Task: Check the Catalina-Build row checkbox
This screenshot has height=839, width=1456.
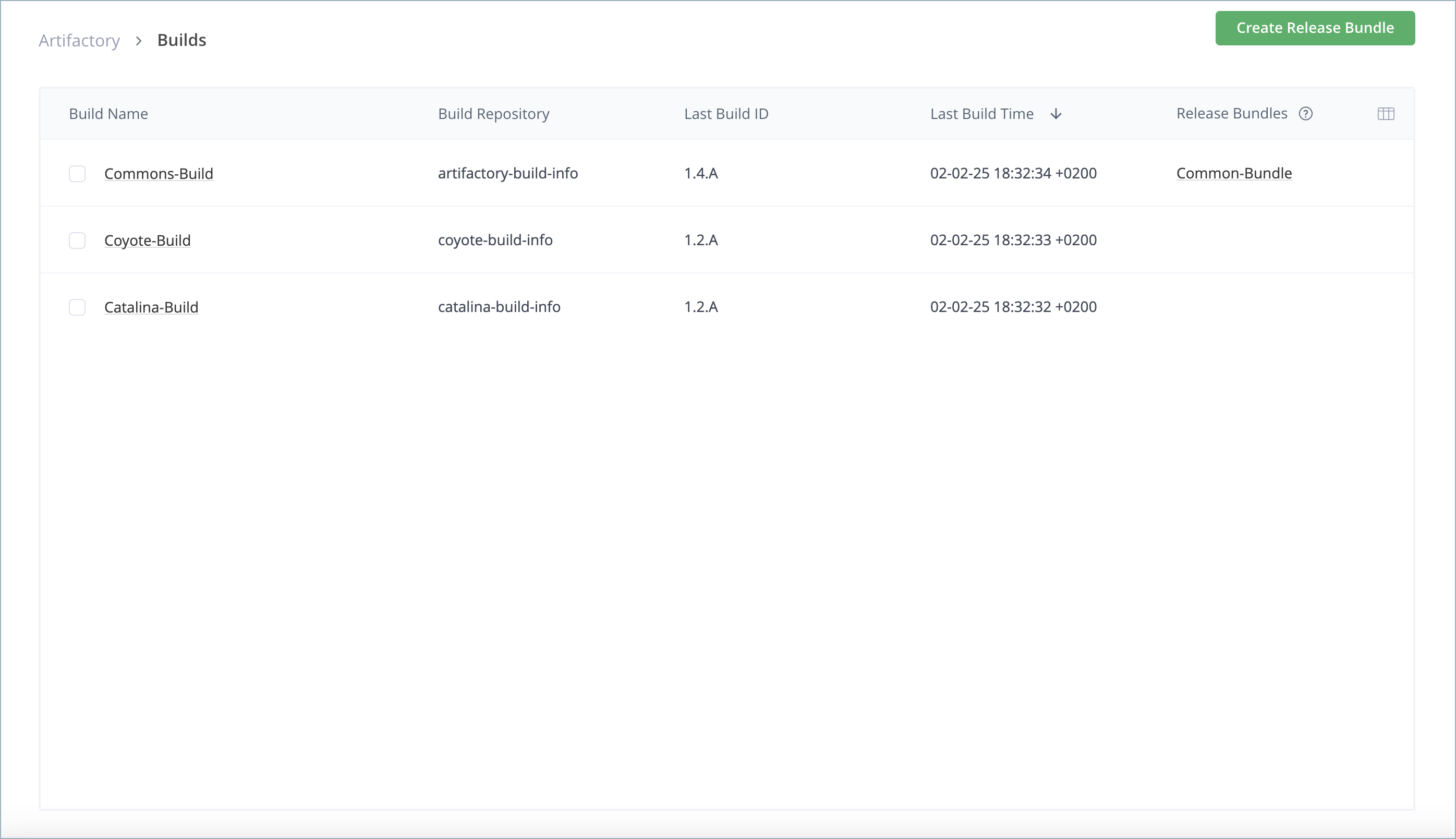Action: click(77, 307)
